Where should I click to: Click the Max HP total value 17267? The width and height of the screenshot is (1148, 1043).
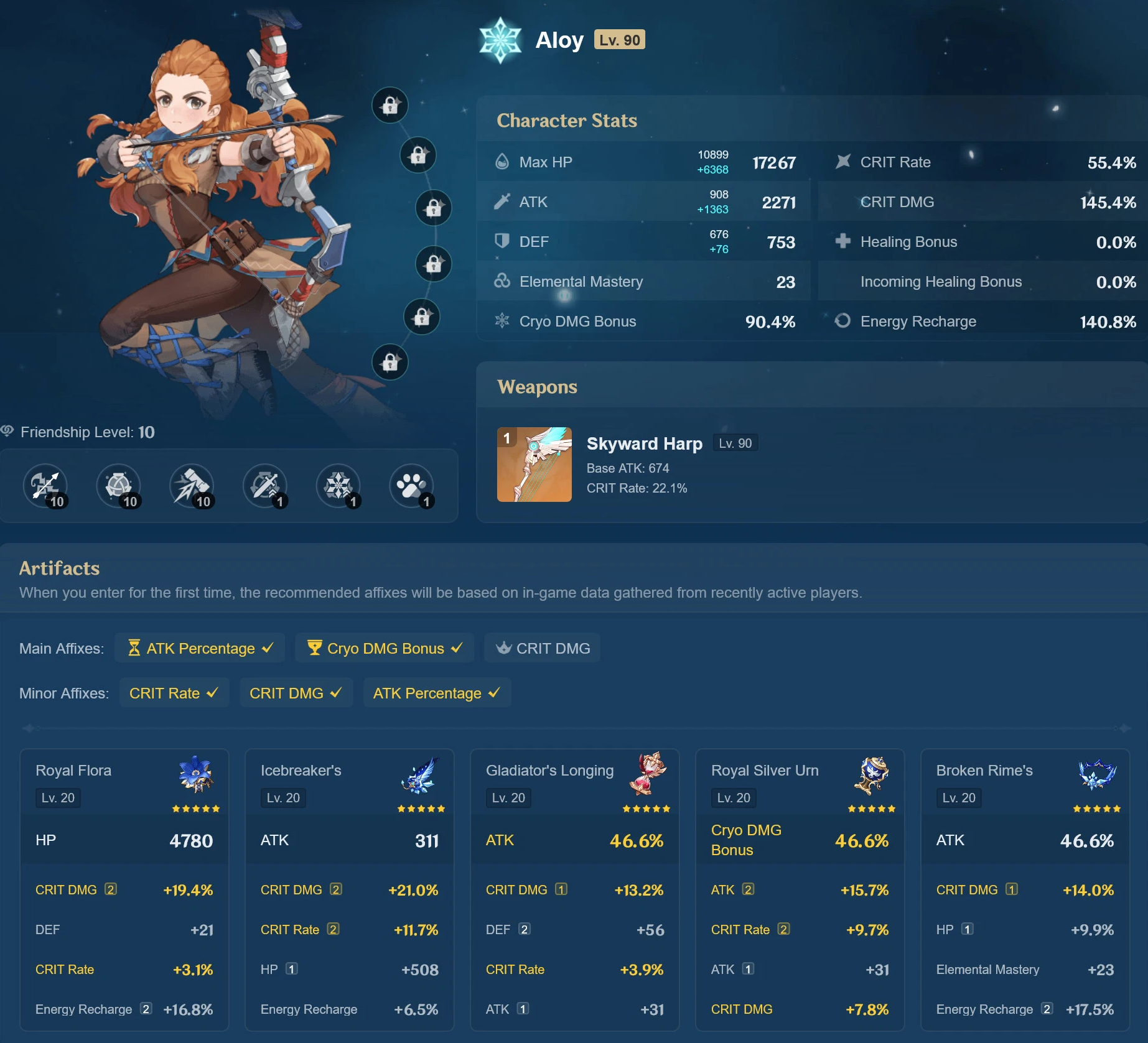tap(774, 162)
